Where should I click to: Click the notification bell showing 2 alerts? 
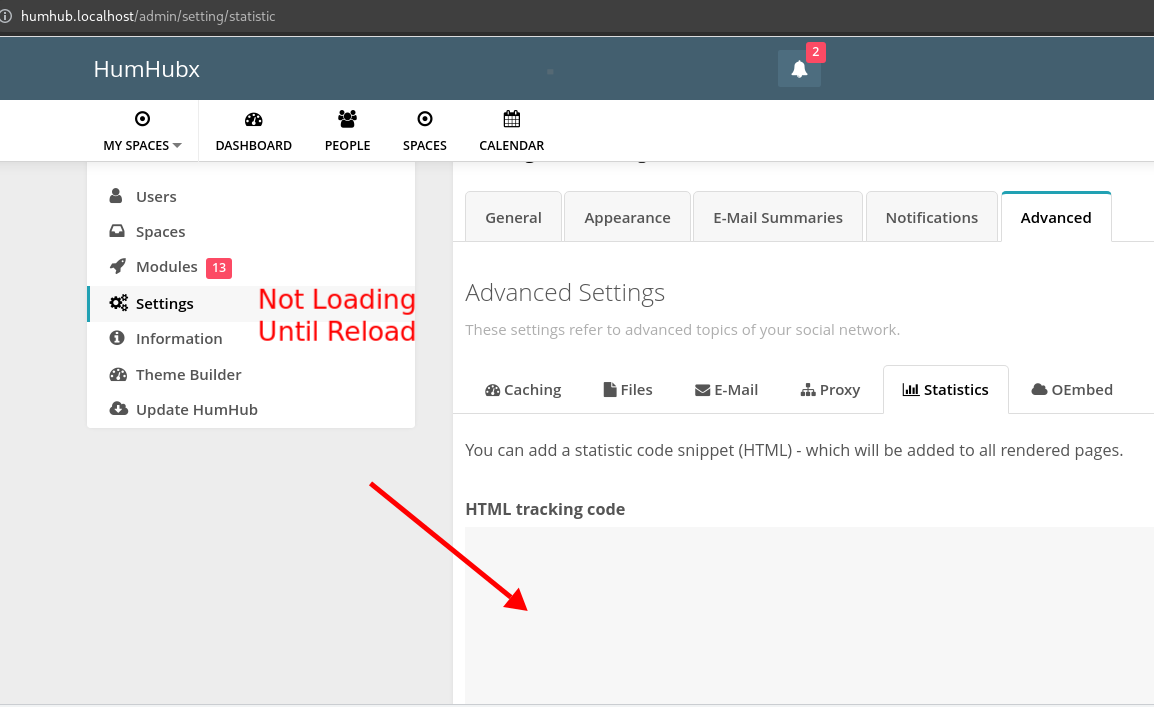[x=798, y=68]
